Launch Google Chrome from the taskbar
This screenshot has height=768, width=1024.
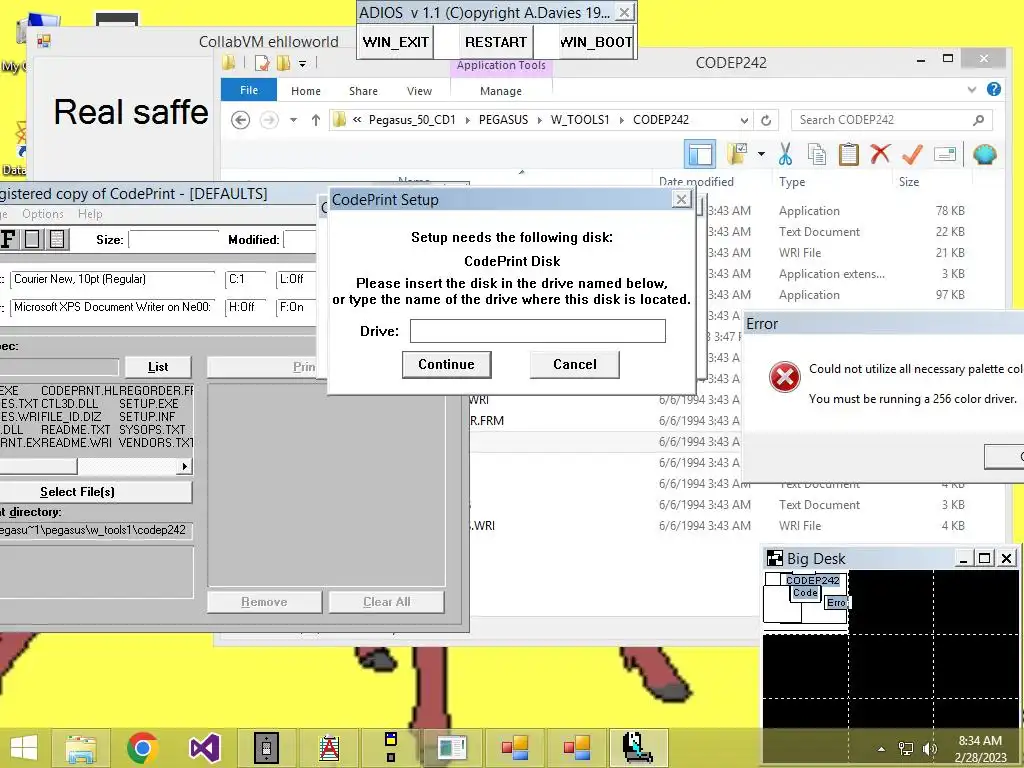click(x=142, y=748)
